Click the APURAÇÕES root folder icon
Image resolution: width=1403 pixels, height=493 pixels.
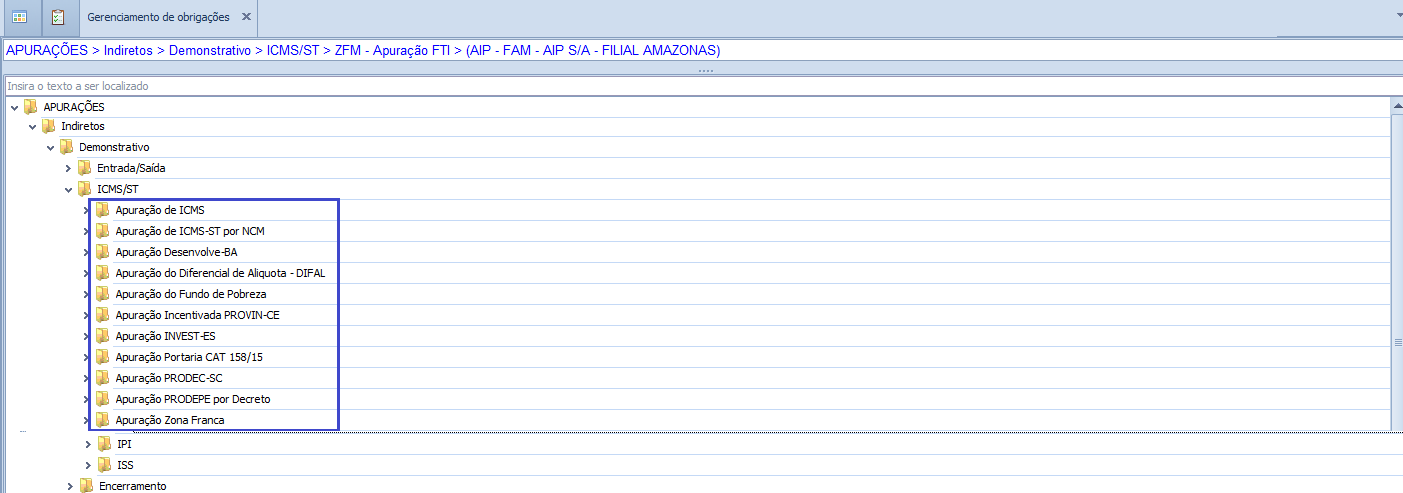31,106
